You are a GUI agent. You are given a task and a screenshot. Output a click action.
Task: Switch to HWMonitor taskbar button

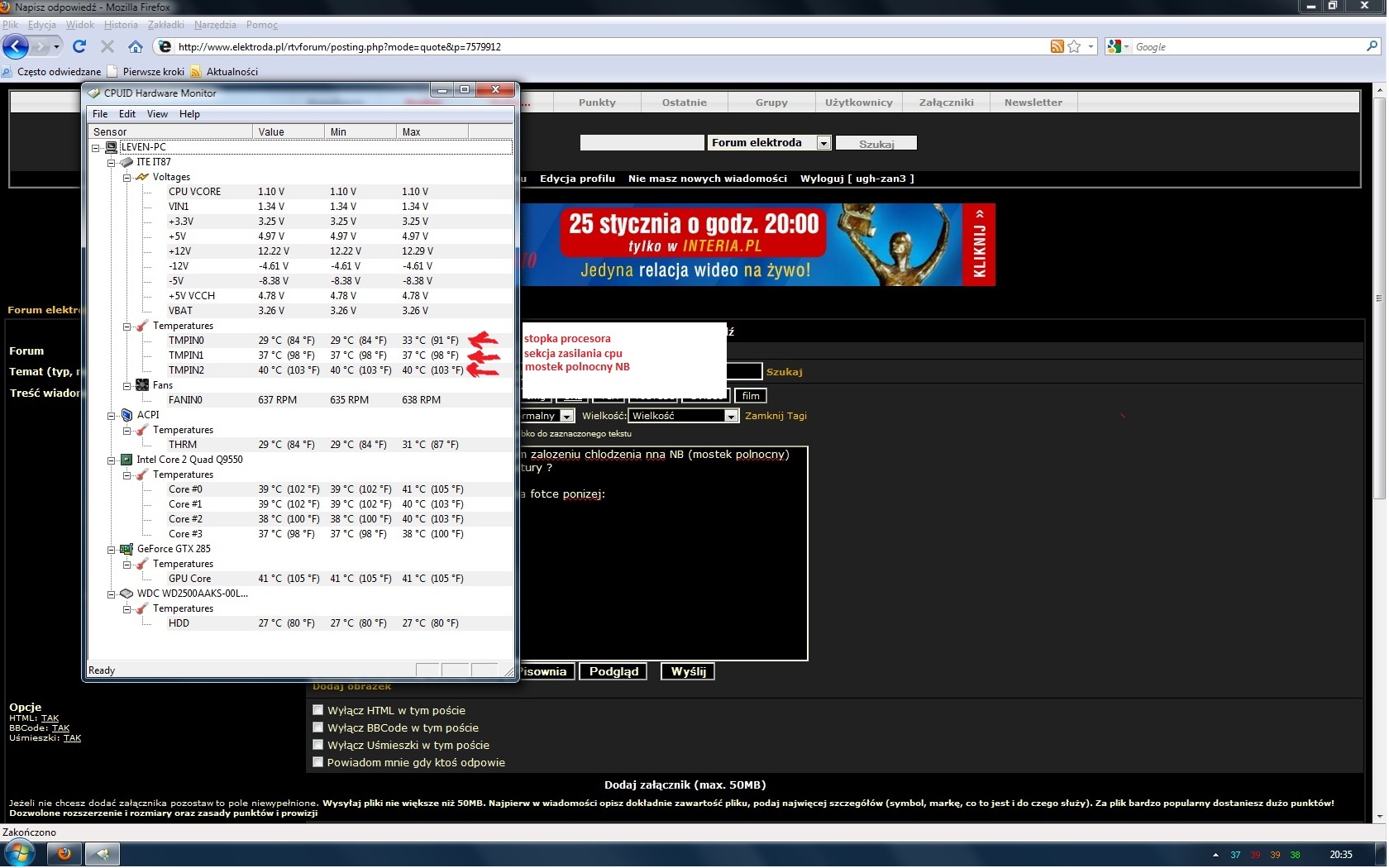(x=103, y=854)
